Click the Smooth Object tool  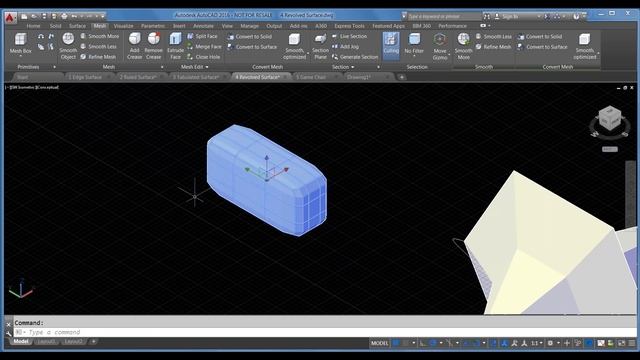pos(68,46)
